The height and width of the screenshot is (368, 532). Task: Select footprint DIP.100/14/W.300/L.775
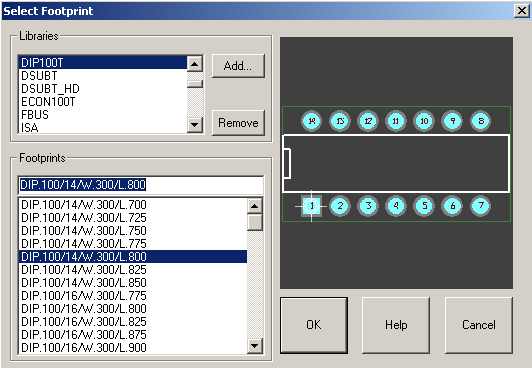click(133, 244)
